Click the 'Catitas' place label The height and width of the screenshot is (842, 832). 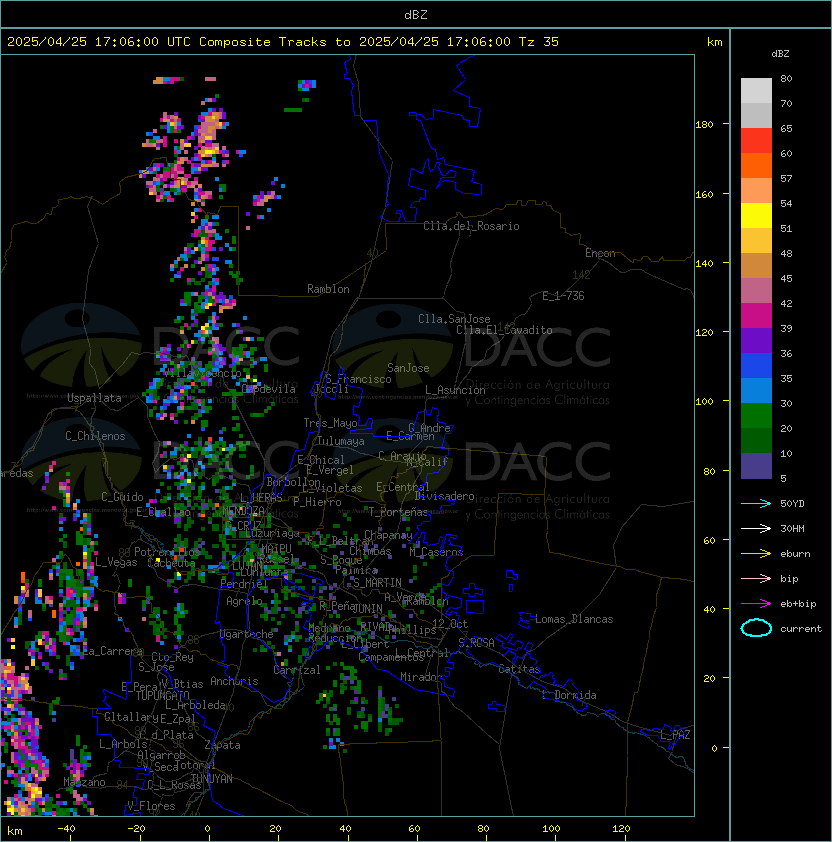click(x=519, y=669)
